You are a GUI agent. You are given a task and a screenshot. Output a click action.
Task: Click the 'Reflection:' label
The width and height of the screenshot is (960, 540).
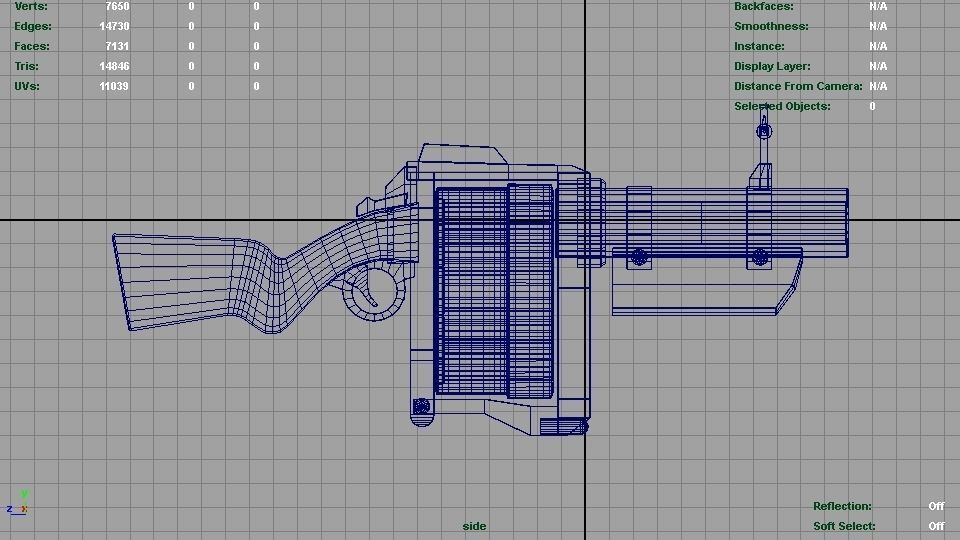(x=842, y=506)
